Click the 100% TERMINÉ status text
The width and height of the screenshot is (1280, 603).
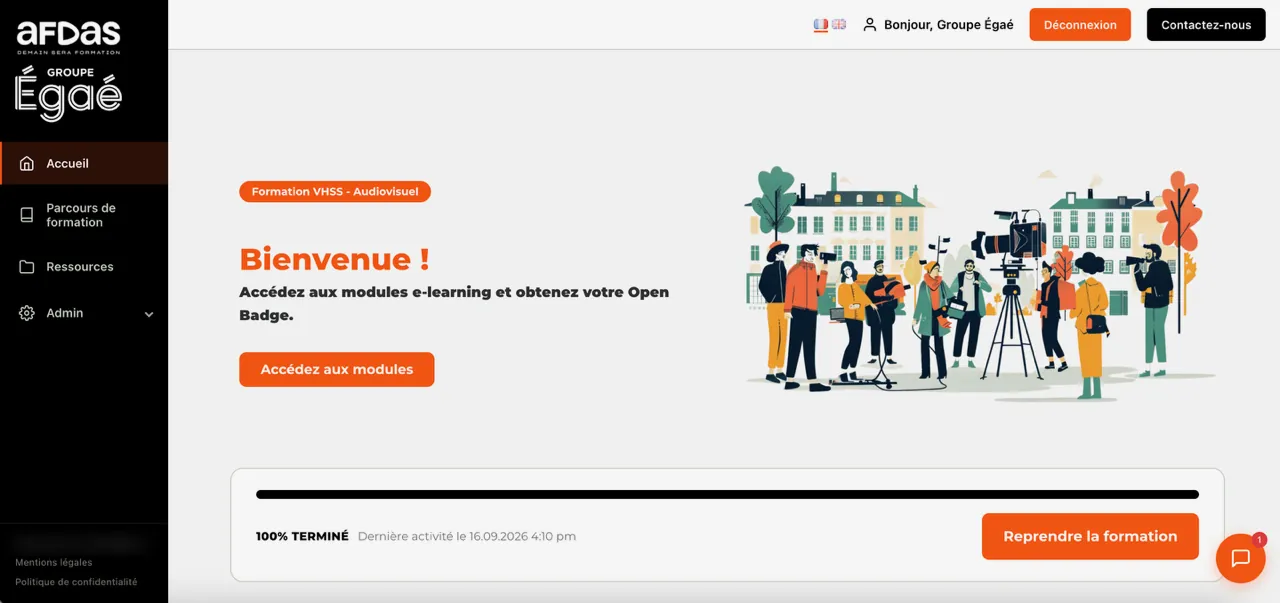click(302, 536)
